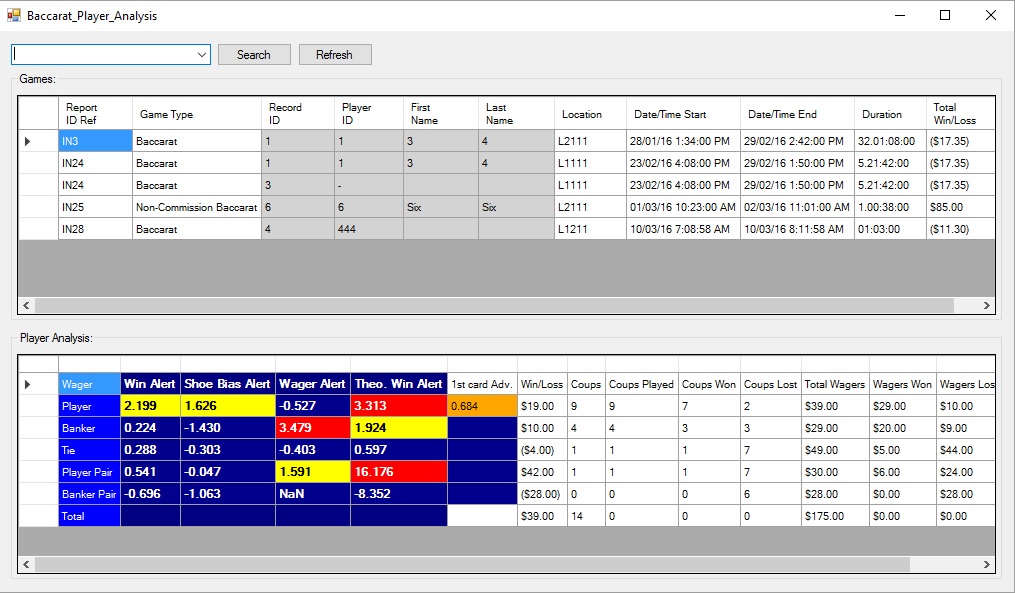The height and width of the screenshot is (593, 1015).
Task: Select the IN25 Non-Commission Baccarat row
Action: [x=196, y=208]
